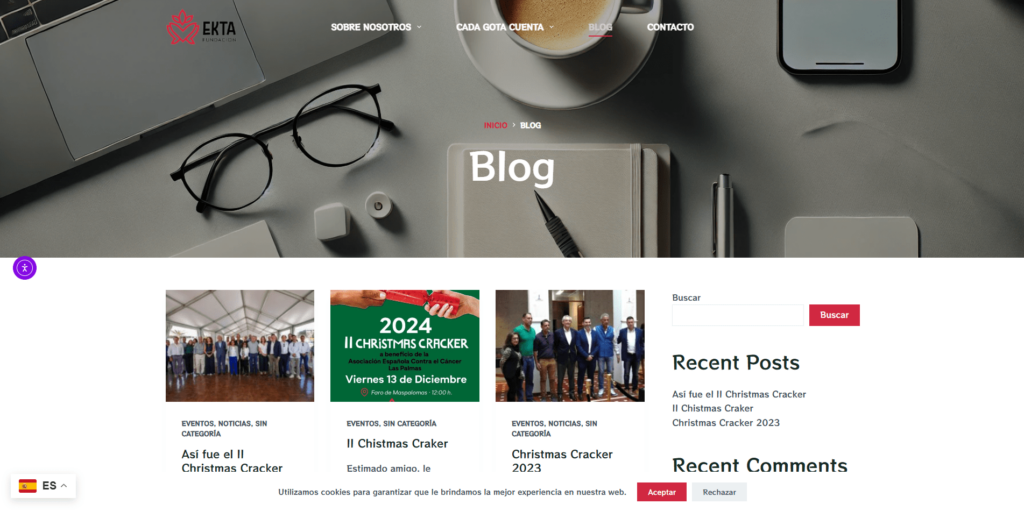Focus the Buscar search text field
The image size is (1024, 511).
point(738,315)
